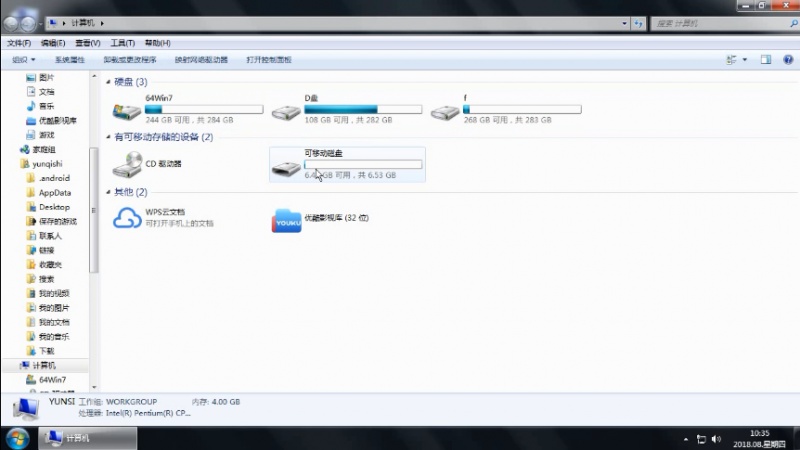The image size is (800, 450).
Task: Click the 64Win7 drive usage bar
Action: 204,109
